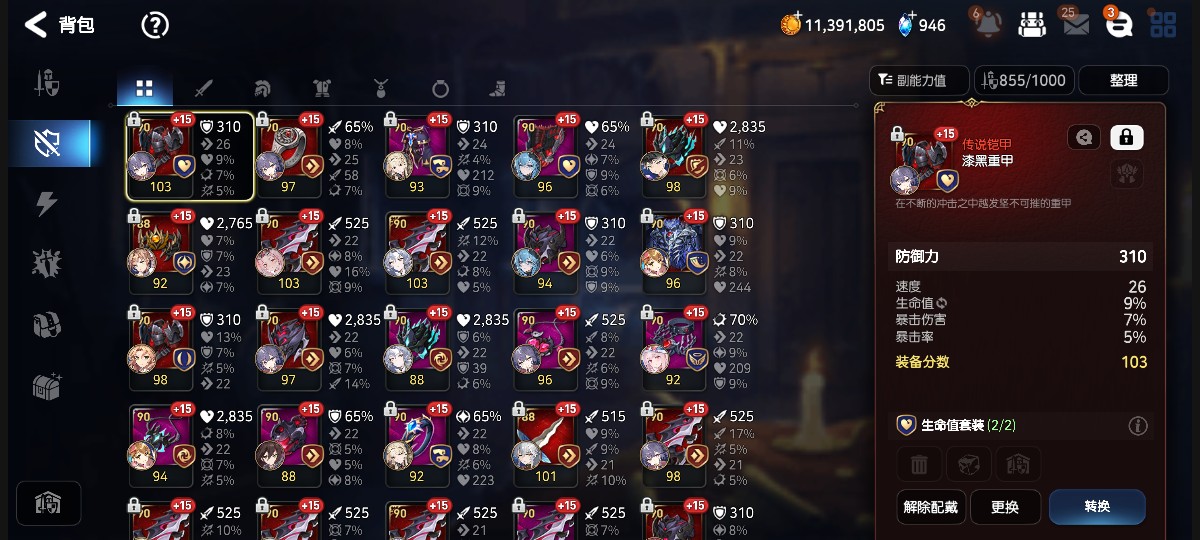Open the chat speech bubble icon
The image size is (1200, 540).
pyautogui.click(x=1120, y=25)
